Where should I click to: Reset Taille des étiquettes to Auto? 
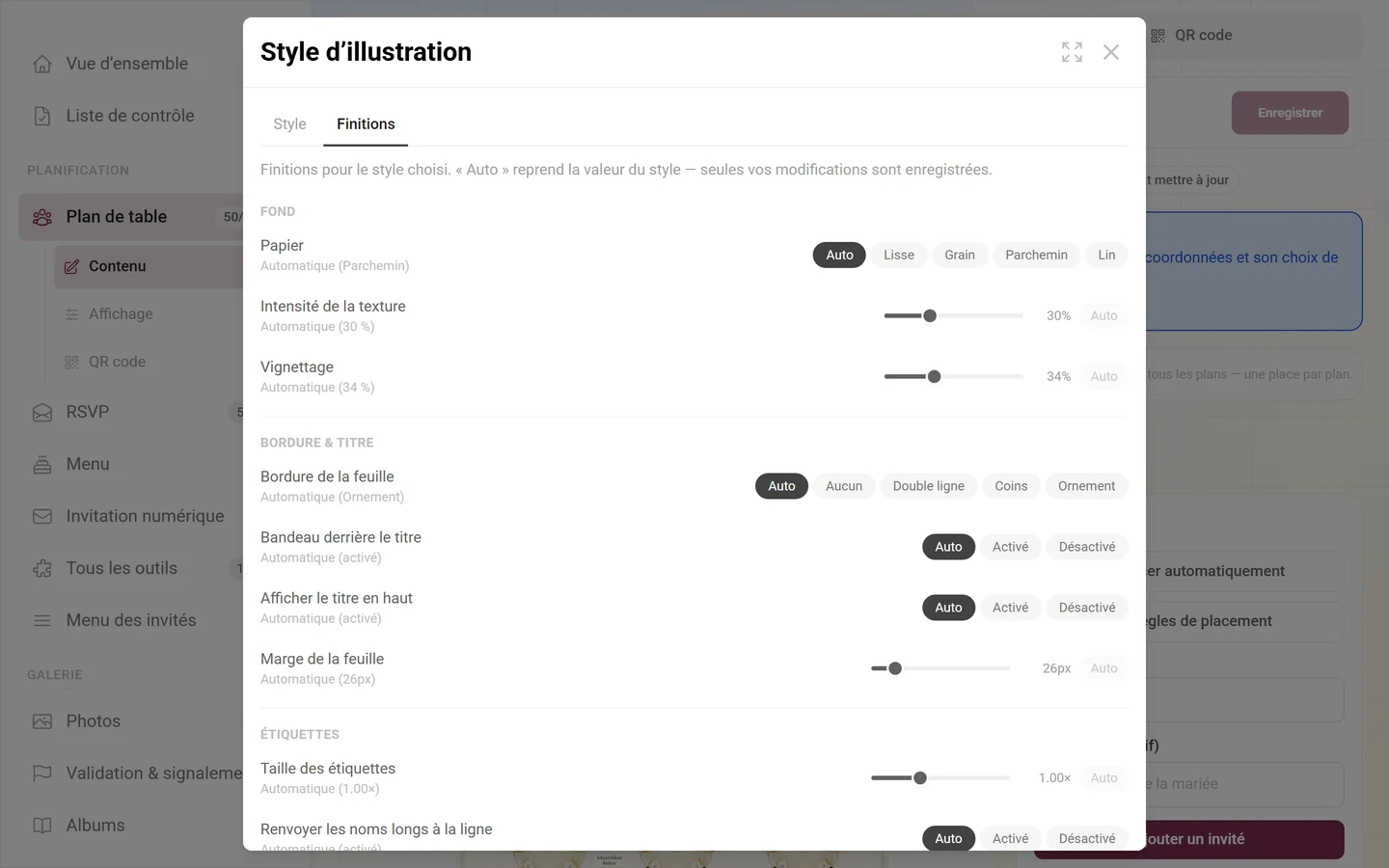(x=1103, y=778)
